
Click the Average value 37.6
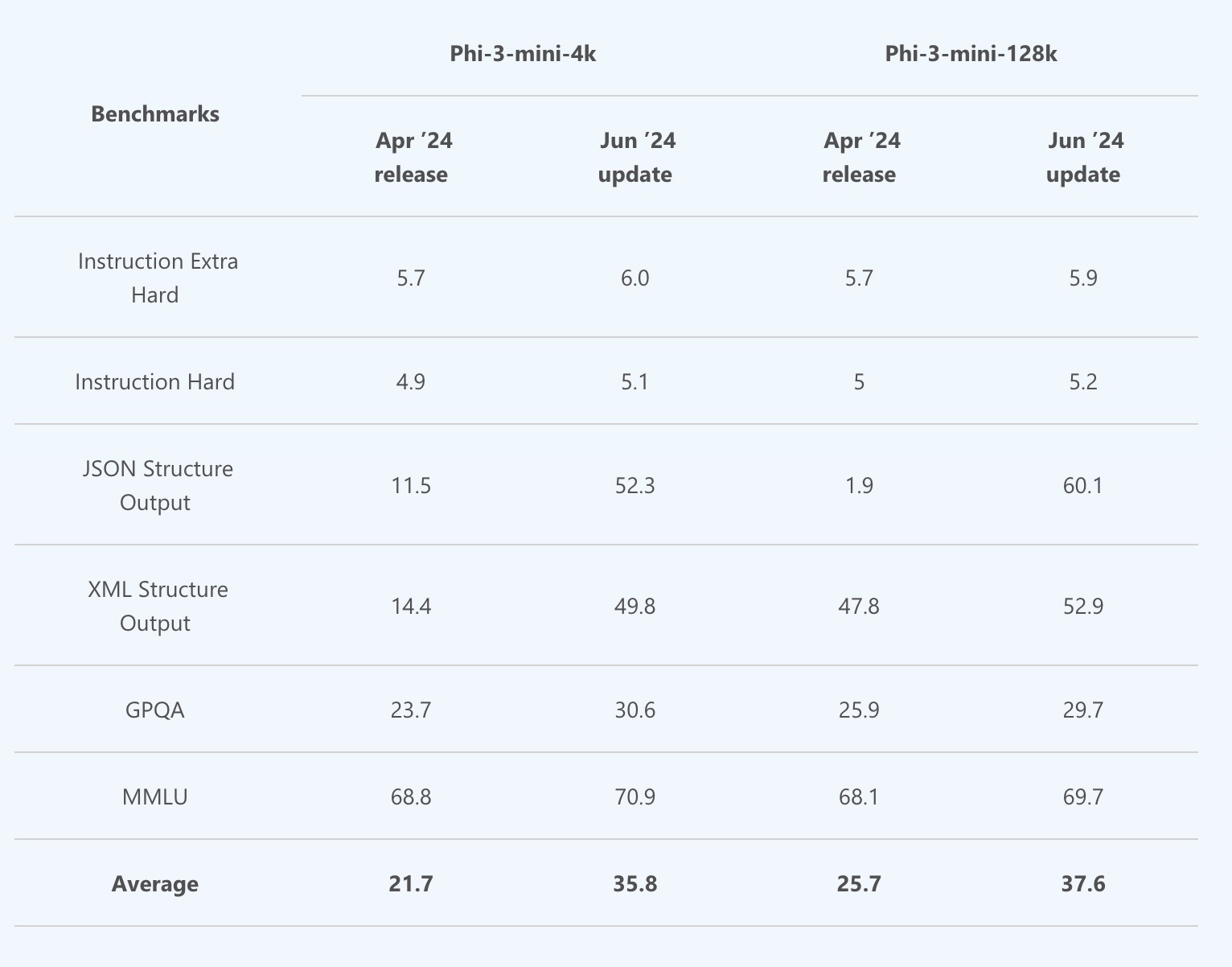(x=1082, y=884)
